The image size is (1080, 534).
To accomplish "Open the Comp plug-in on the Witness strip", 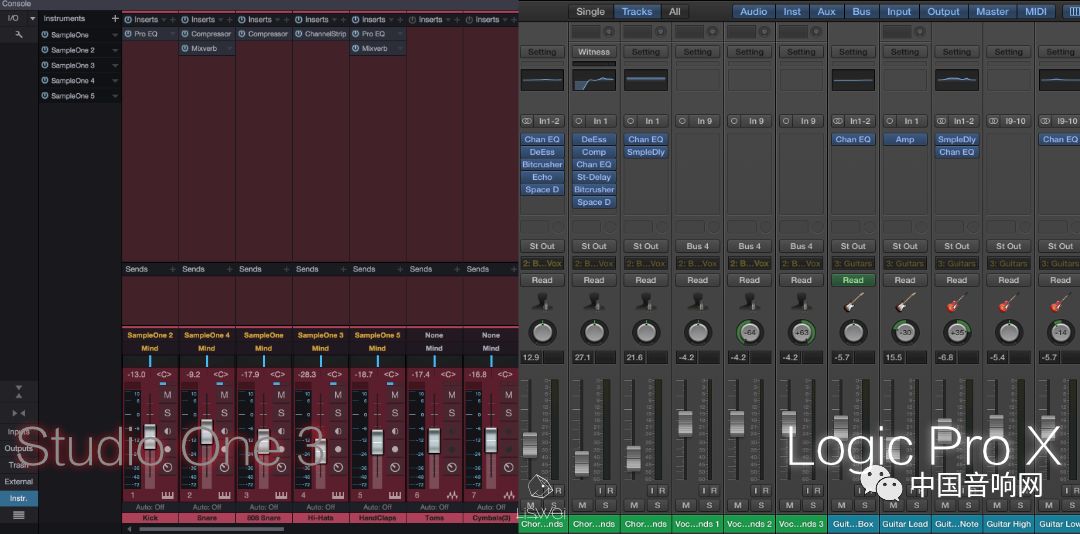I will pyautogui.click(x=594, y=152).
